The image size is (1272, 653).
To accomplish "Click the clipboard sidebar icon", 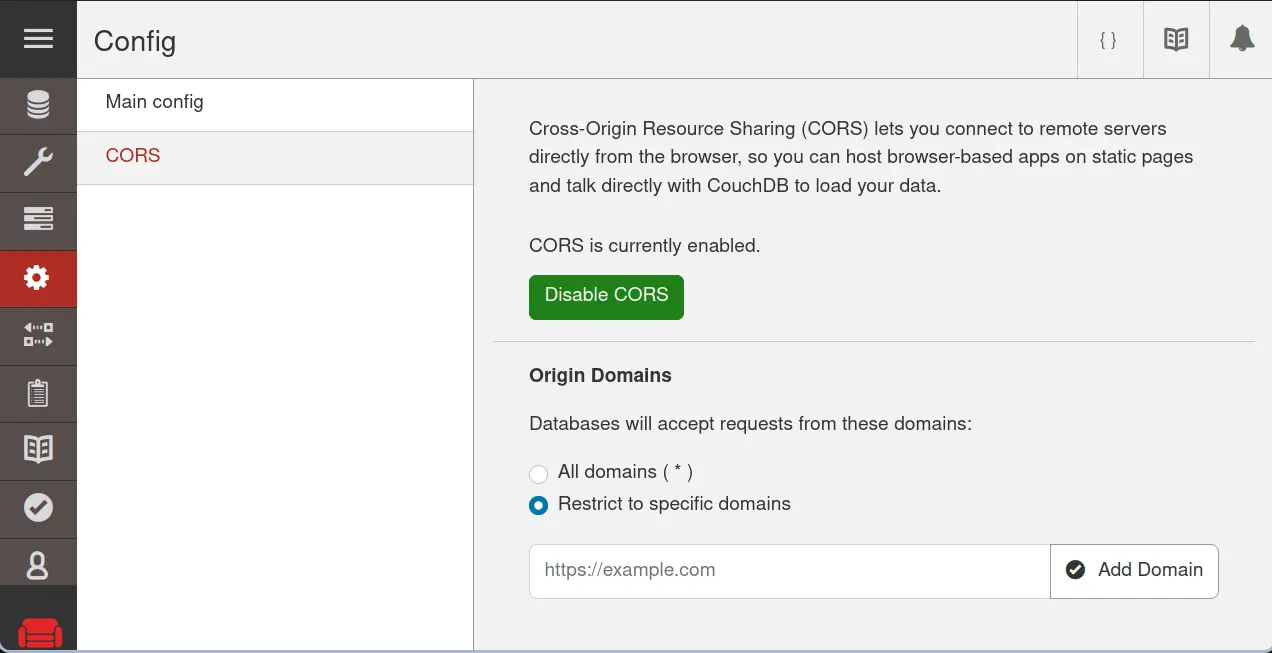I will [x=38, y=393].
